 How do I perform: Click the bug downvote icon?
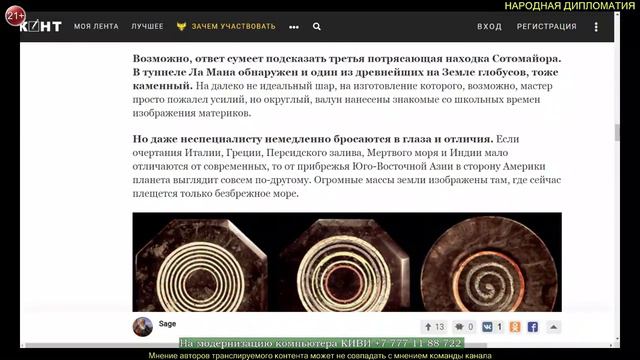pos(459,327)
